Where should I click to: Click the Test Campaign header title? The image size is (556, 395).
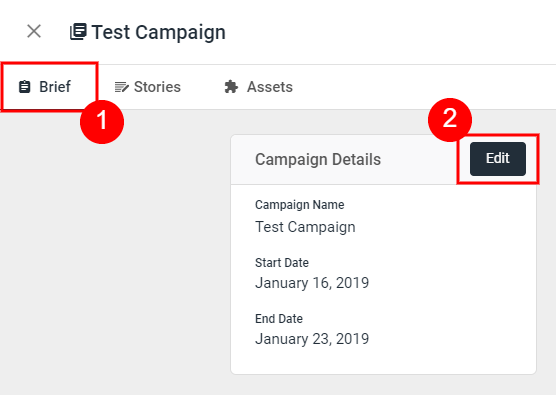click(x=159, y=32)
